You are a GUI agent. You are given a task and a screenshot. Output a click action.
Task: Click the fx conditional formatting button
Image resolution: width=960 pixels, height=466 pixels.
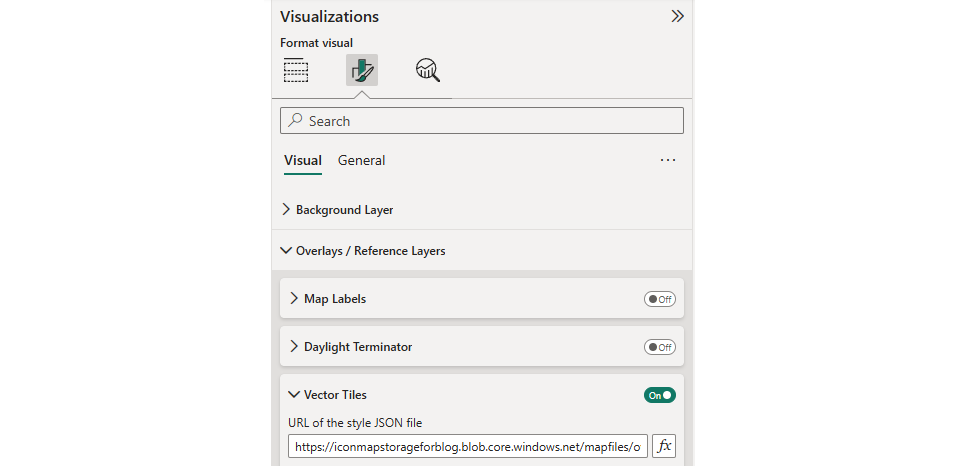(664, 446)
